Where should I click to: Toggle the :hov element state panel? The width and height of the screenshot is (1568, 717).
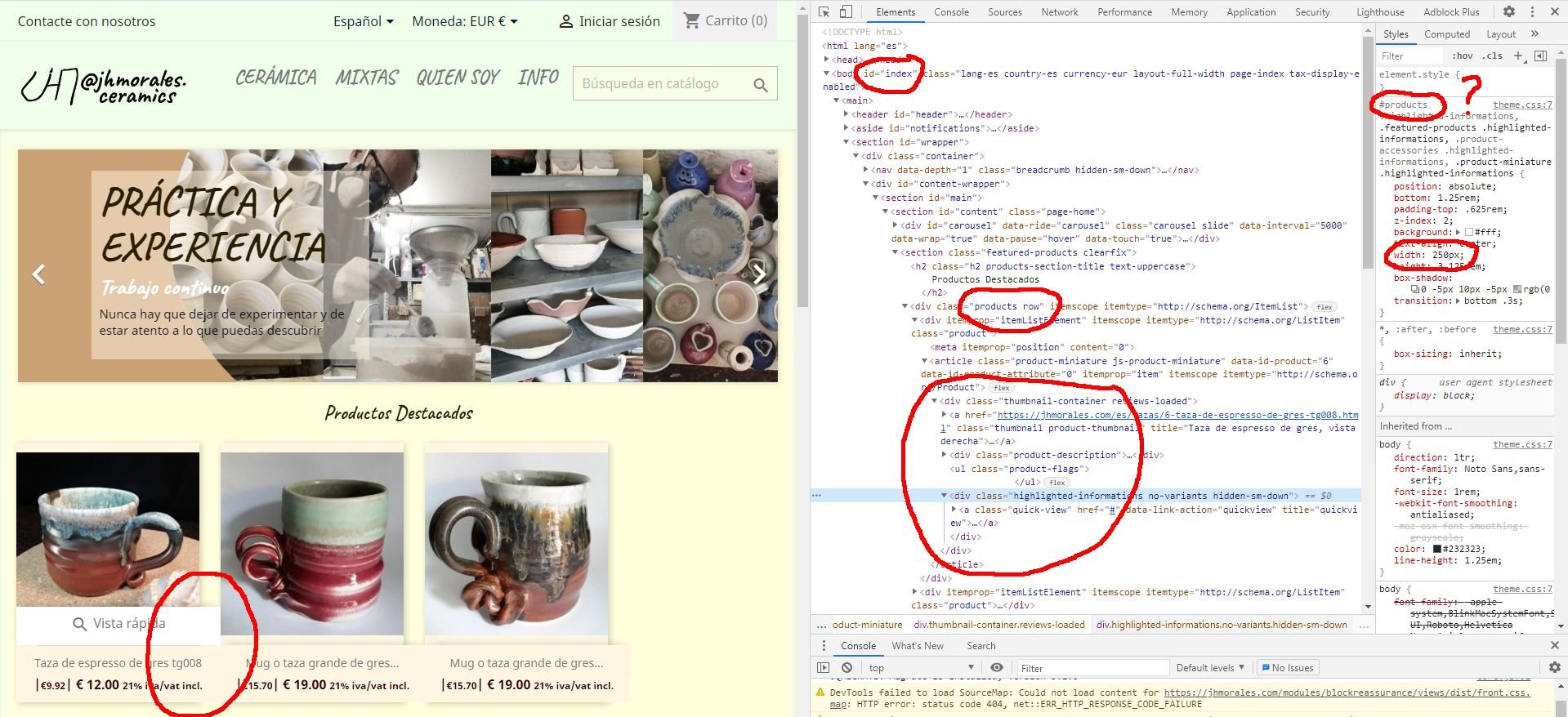click(x=1463, y=56)
